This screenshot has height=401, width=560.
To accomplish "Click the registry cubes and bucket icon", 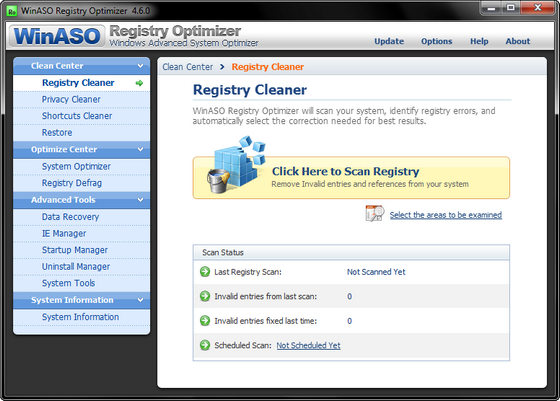I will (x=236, y=165).
